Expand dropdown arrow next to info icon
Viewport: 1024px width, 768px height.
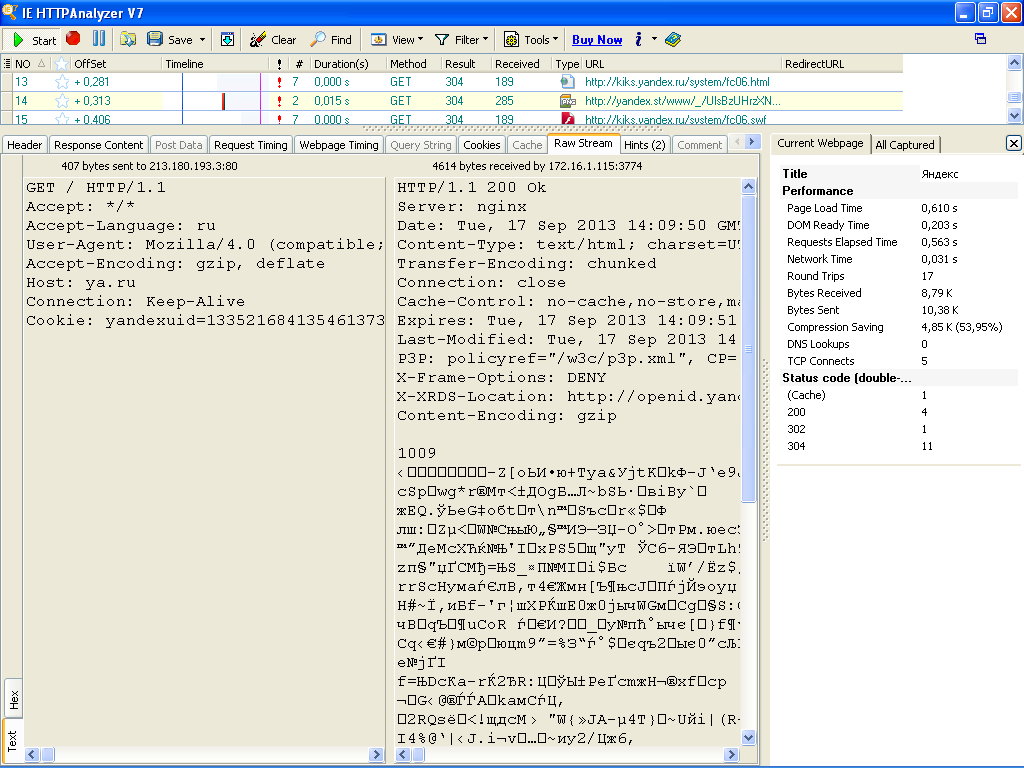[654, 39]
